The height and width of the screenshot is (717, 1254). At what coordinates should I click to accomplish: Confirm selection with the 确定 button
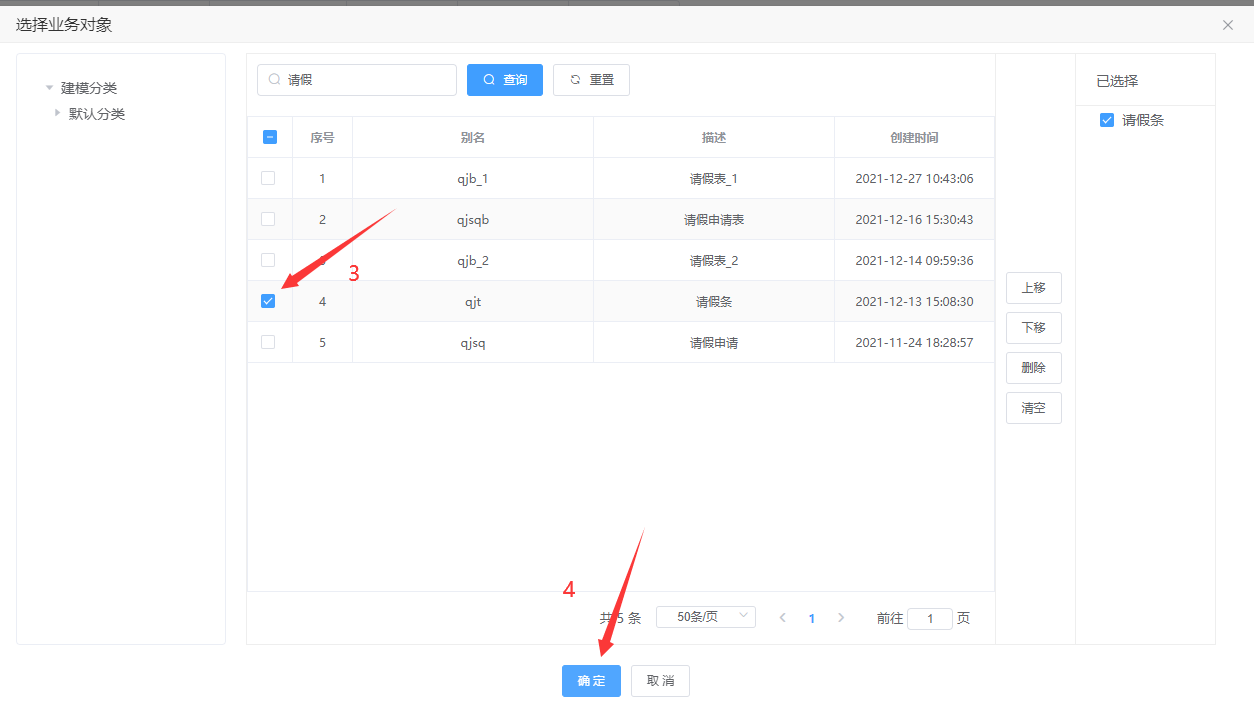click(x=591, y=681)
